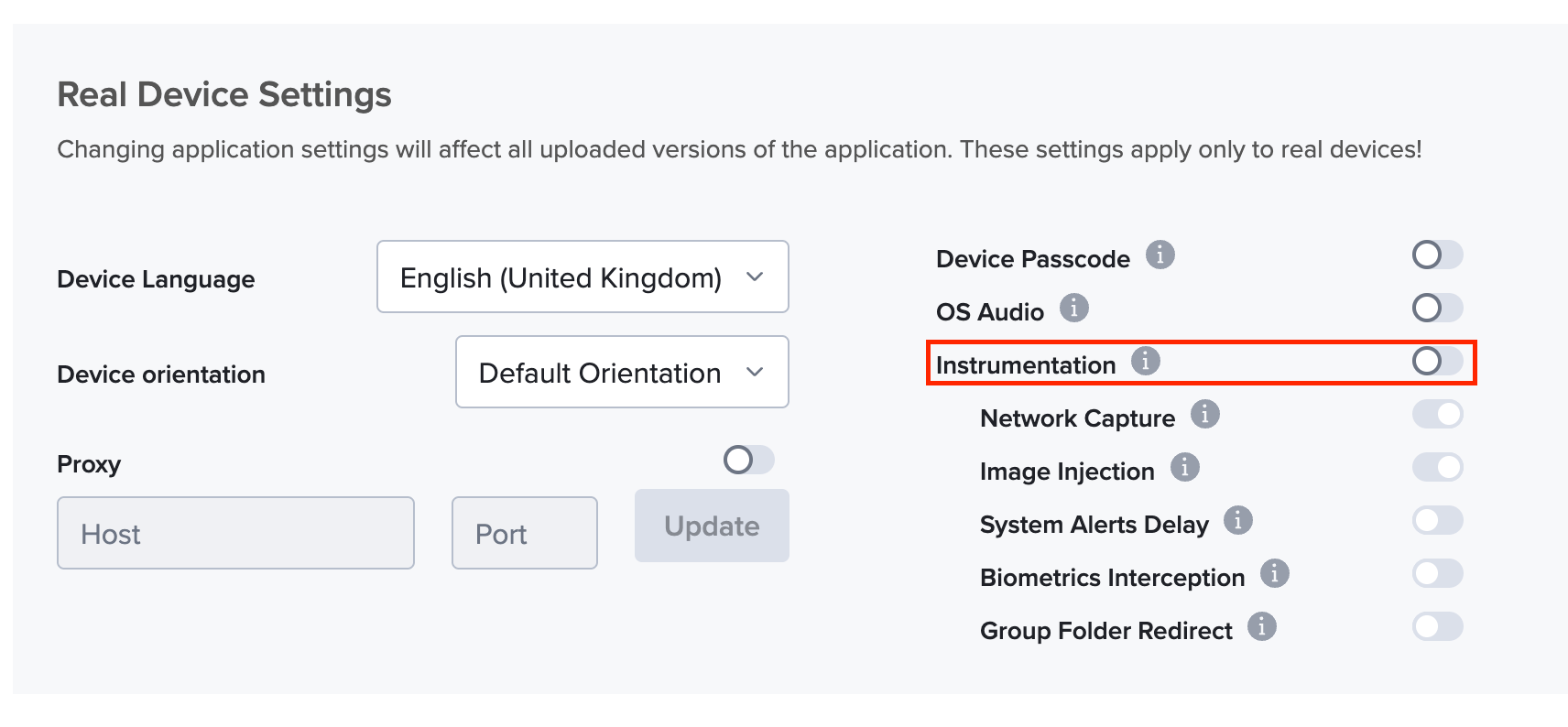Click the Network Capture info icon
Screen dimensions: 1568x727
(x=1204, y=414)
